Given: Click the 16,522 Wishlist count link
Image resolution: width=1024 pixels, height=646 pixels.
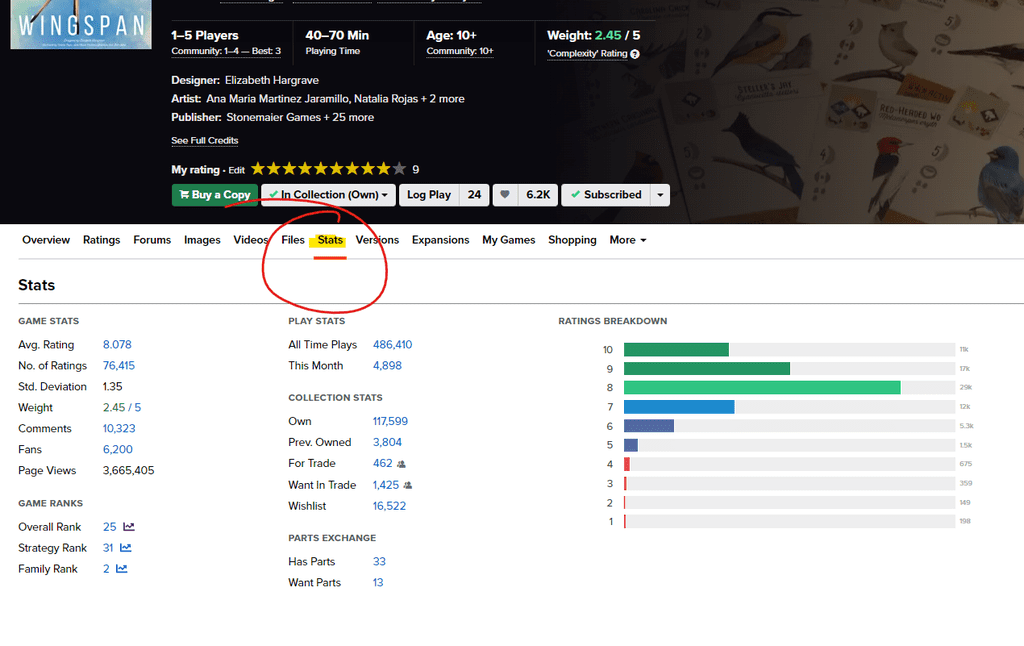Looking at the screenshot, I should click(x=389, y=506).
